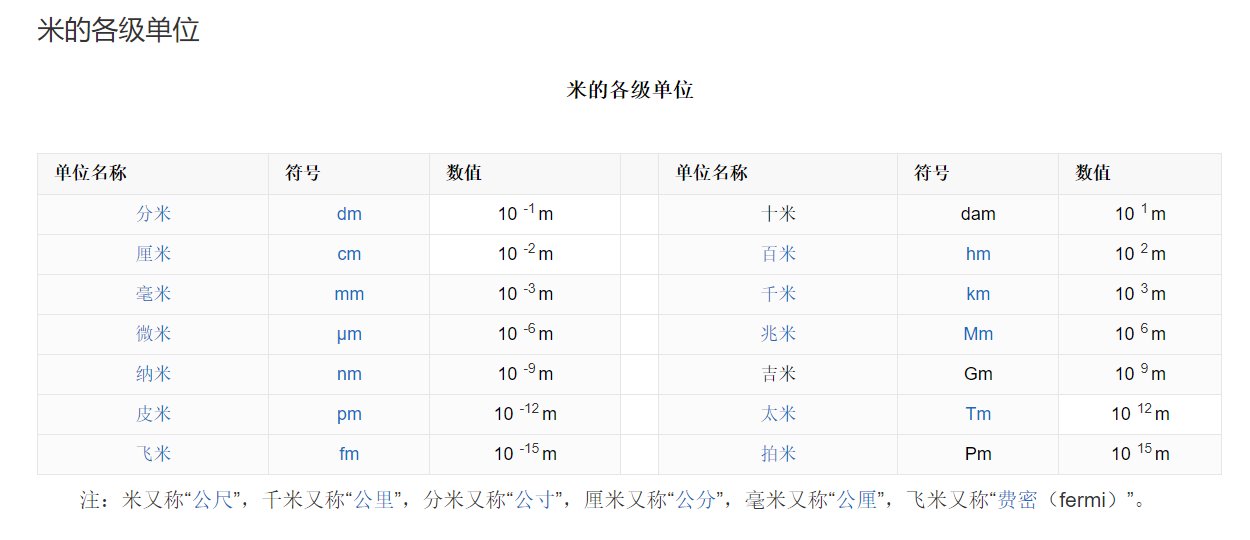
Task: Click the 10¹⁵ m value cell
Action: tap(1140, 454)
